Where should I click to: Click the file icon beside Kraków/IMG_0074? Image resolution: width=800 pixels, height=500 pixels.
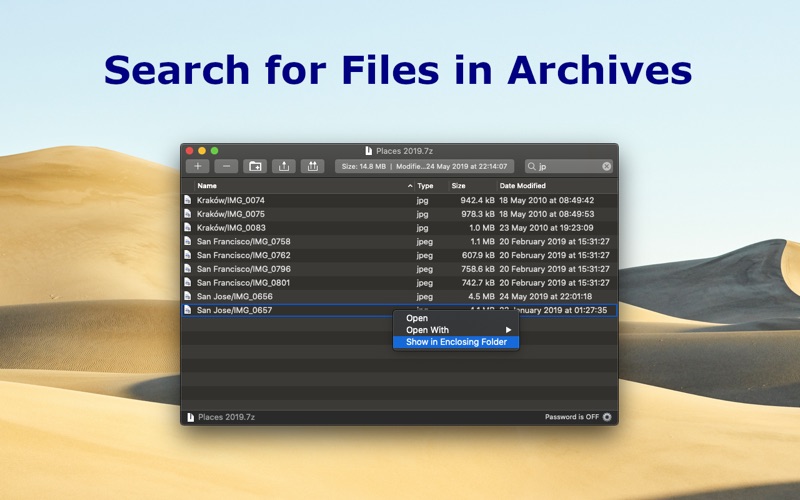(187, 200)
